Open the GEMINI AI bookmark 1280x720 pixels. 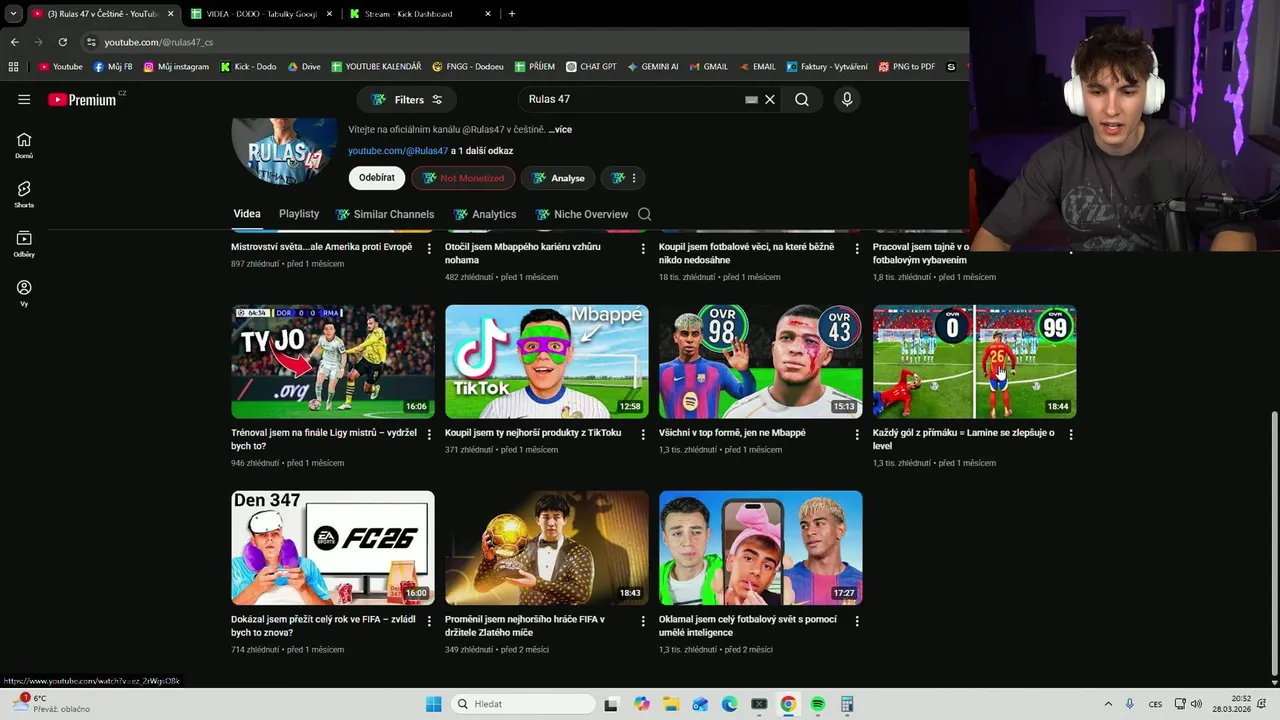pyautogui.click(x=653, y=67)
